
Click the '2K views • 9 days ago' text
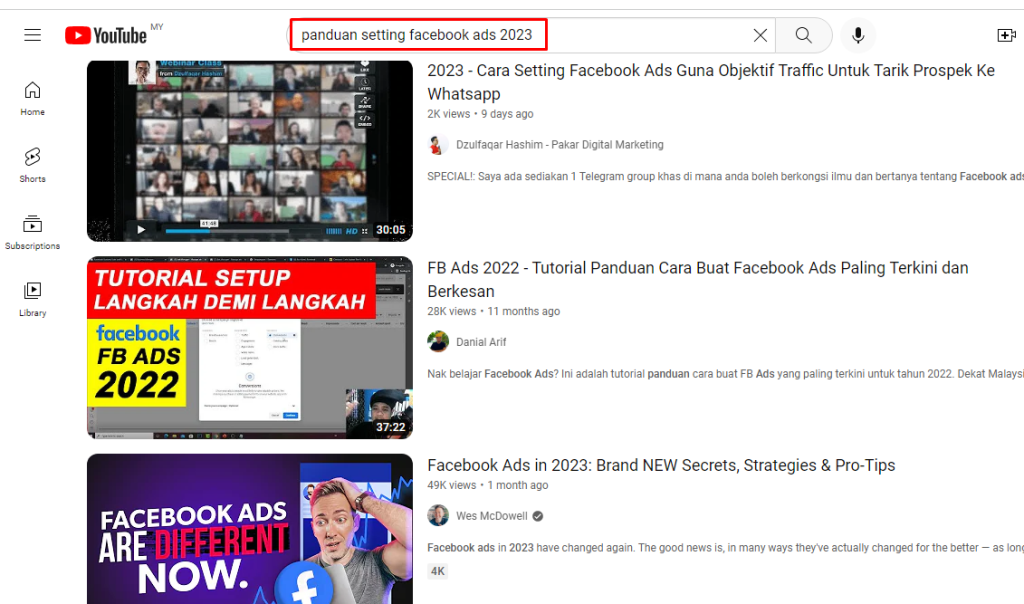point(480,114)
